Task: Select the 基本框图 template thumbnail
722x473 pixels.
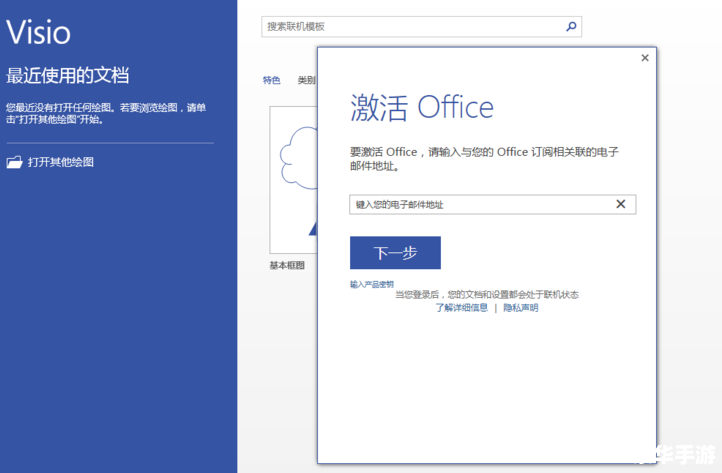Action: coord(294,180)
